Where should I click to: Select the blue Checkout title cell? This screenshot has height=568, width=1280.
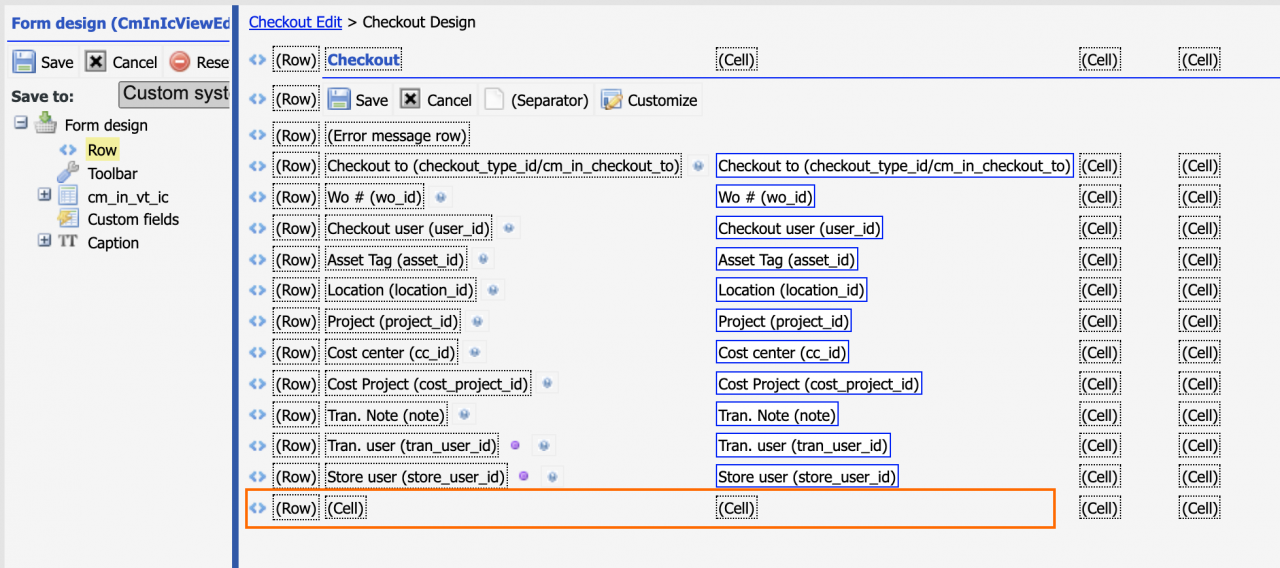tap(364, 60)
